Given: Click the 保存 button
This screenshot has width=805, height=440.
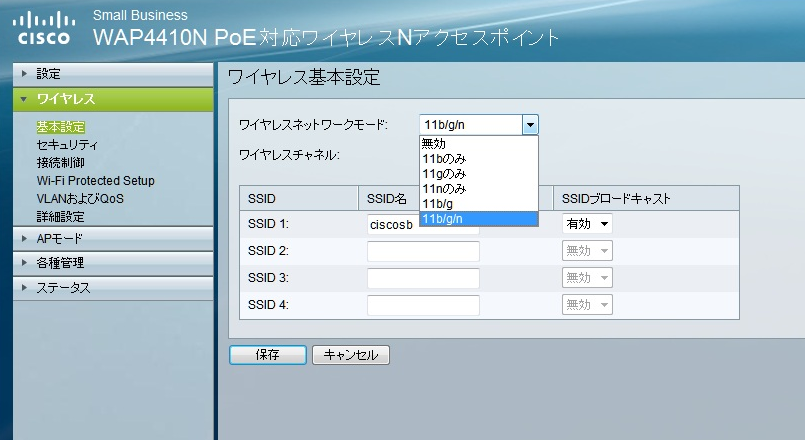Looking at the screenshot, I should 267,355.
